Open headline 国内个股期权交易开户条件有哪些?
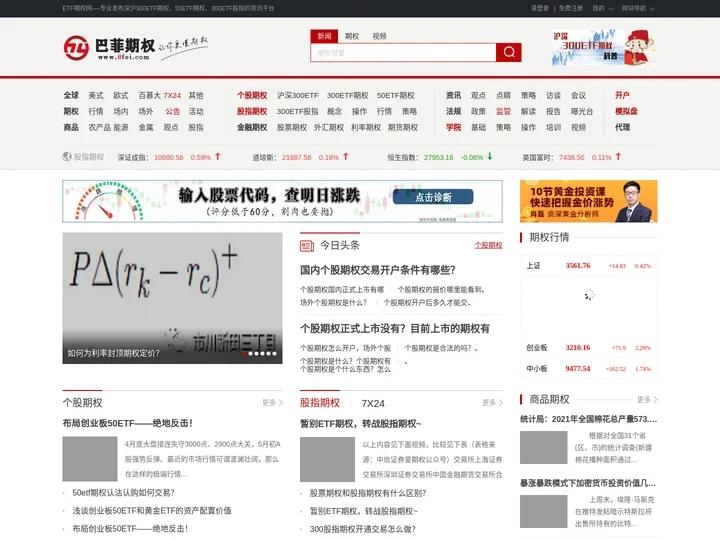This screenshot has width=720, height=540. pos(378,270)
